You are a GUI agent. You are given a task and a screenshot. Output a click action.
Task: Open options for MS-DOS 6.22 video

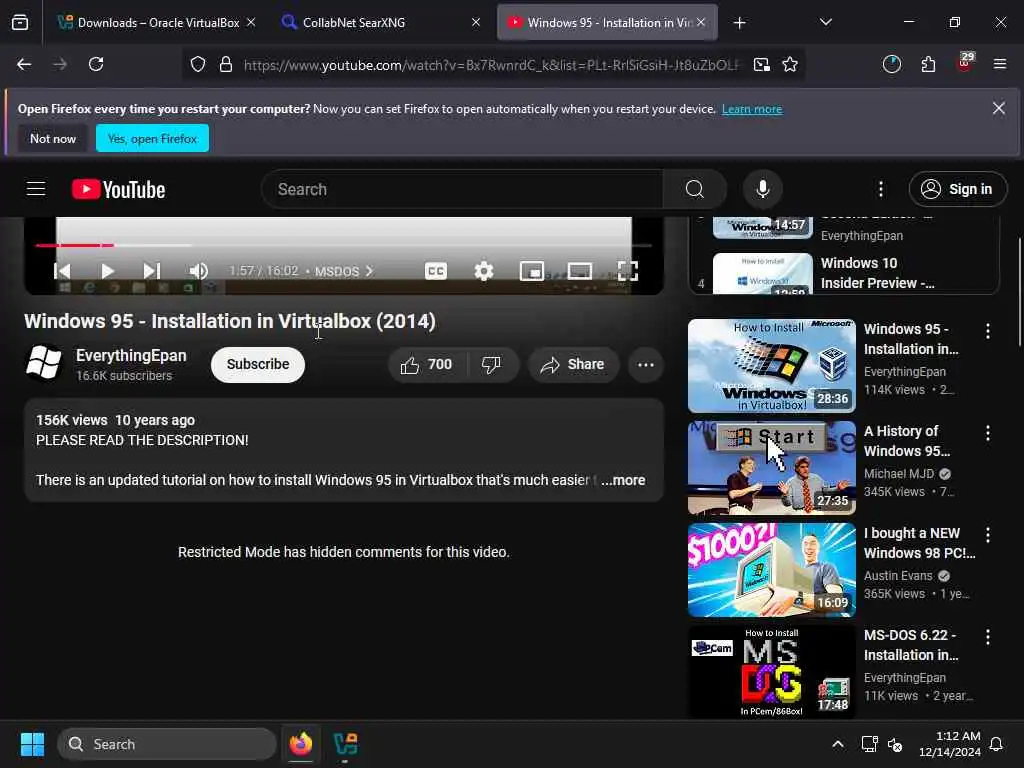click(987, 637)
